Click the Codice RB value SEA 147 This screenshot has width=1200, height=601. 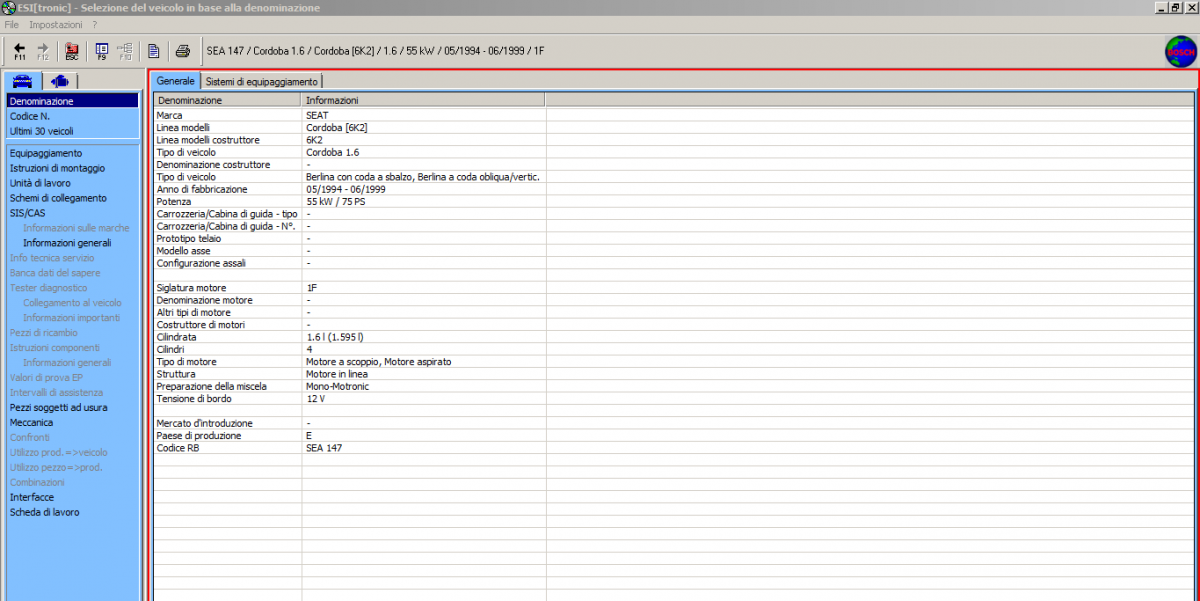pyautogui.click(x=324, y=448)
